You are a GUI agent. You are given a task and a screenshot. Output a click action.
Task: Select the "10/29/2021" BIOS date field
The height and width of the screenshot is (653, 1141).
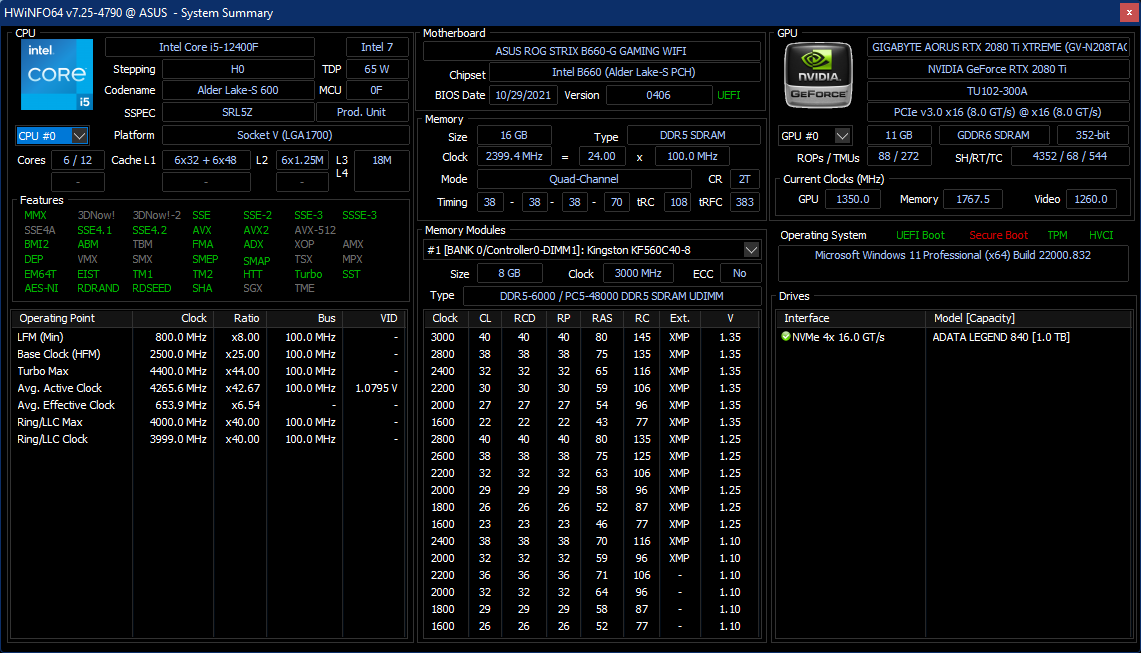click(523, 95)
